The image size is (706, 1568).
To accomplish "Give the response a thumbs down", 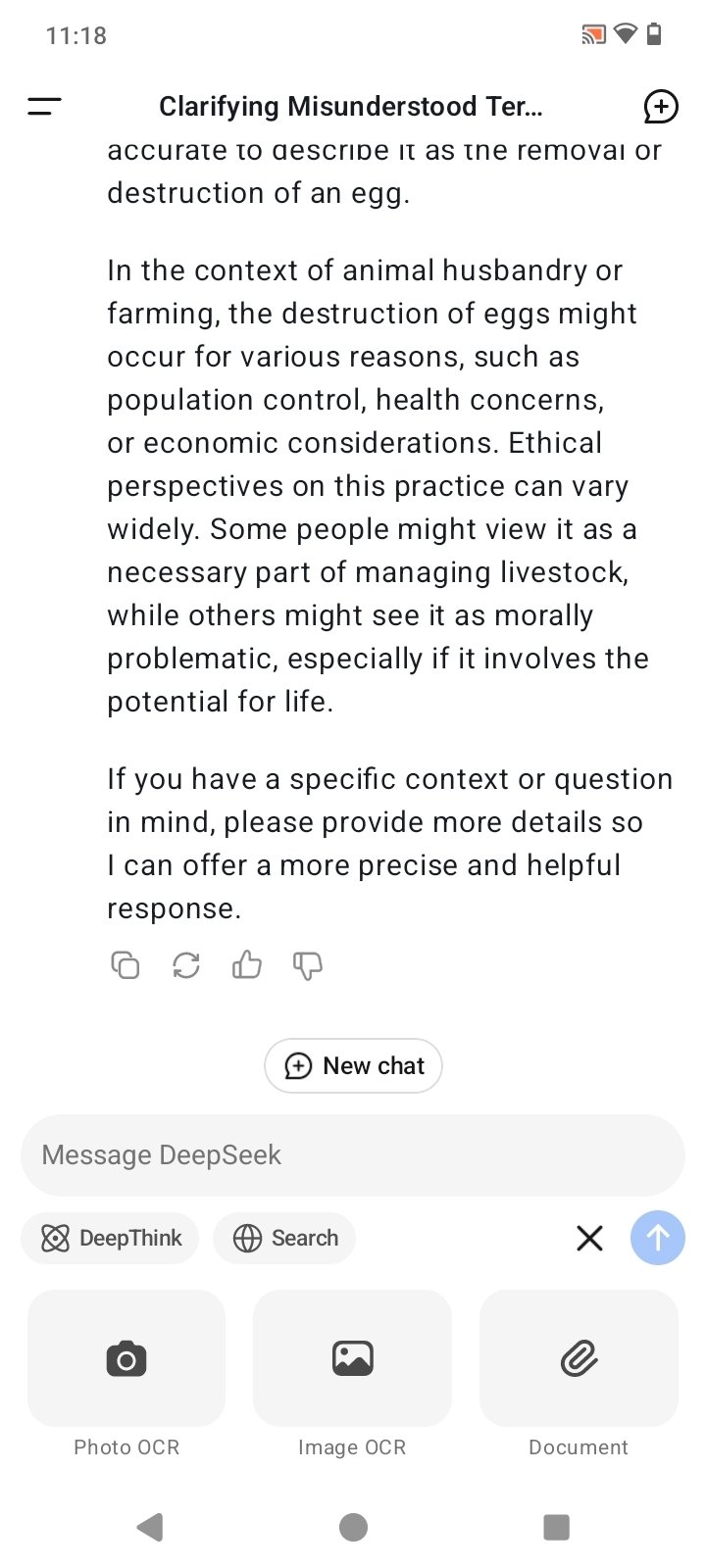I will point(308,965).
